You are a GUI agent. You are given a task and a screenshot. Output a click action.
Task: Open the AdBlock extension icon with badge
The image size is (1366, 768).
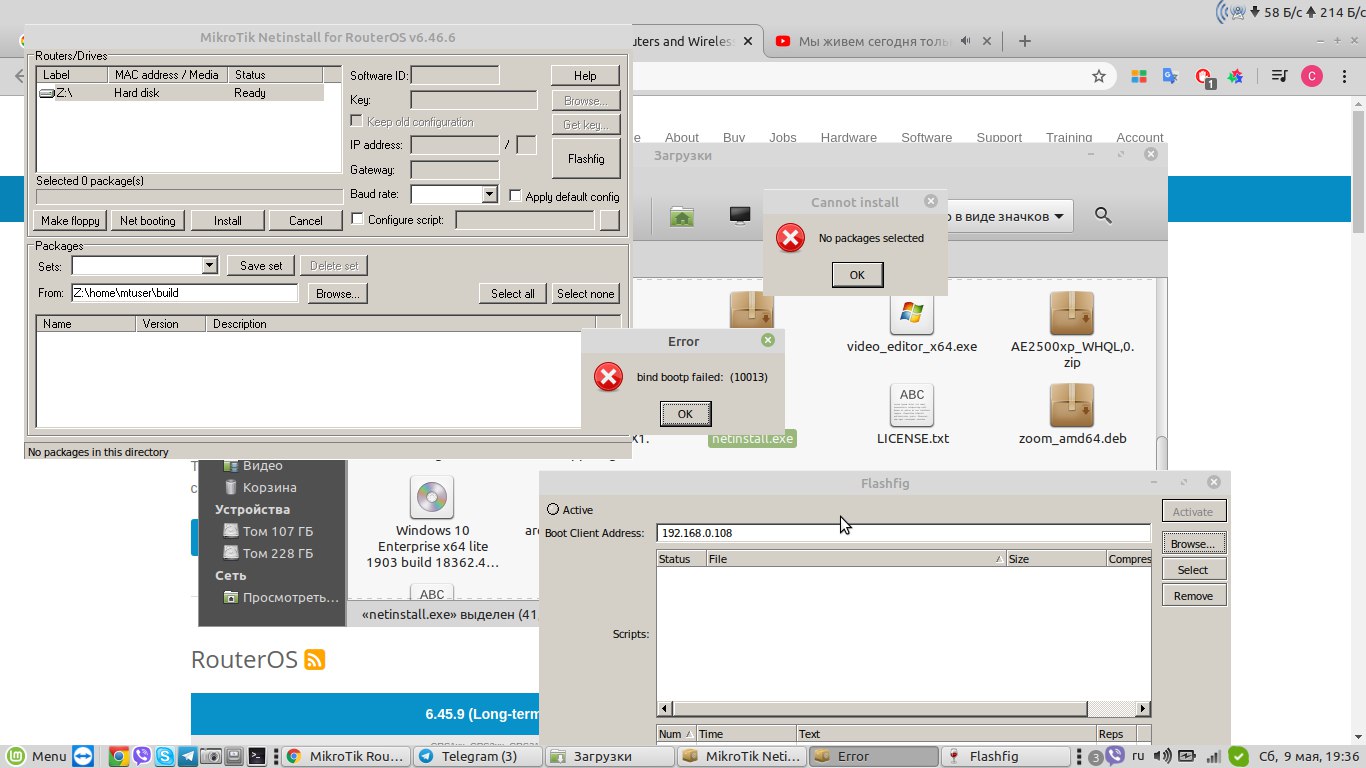pyautogui.click(x=1204, y=77)
